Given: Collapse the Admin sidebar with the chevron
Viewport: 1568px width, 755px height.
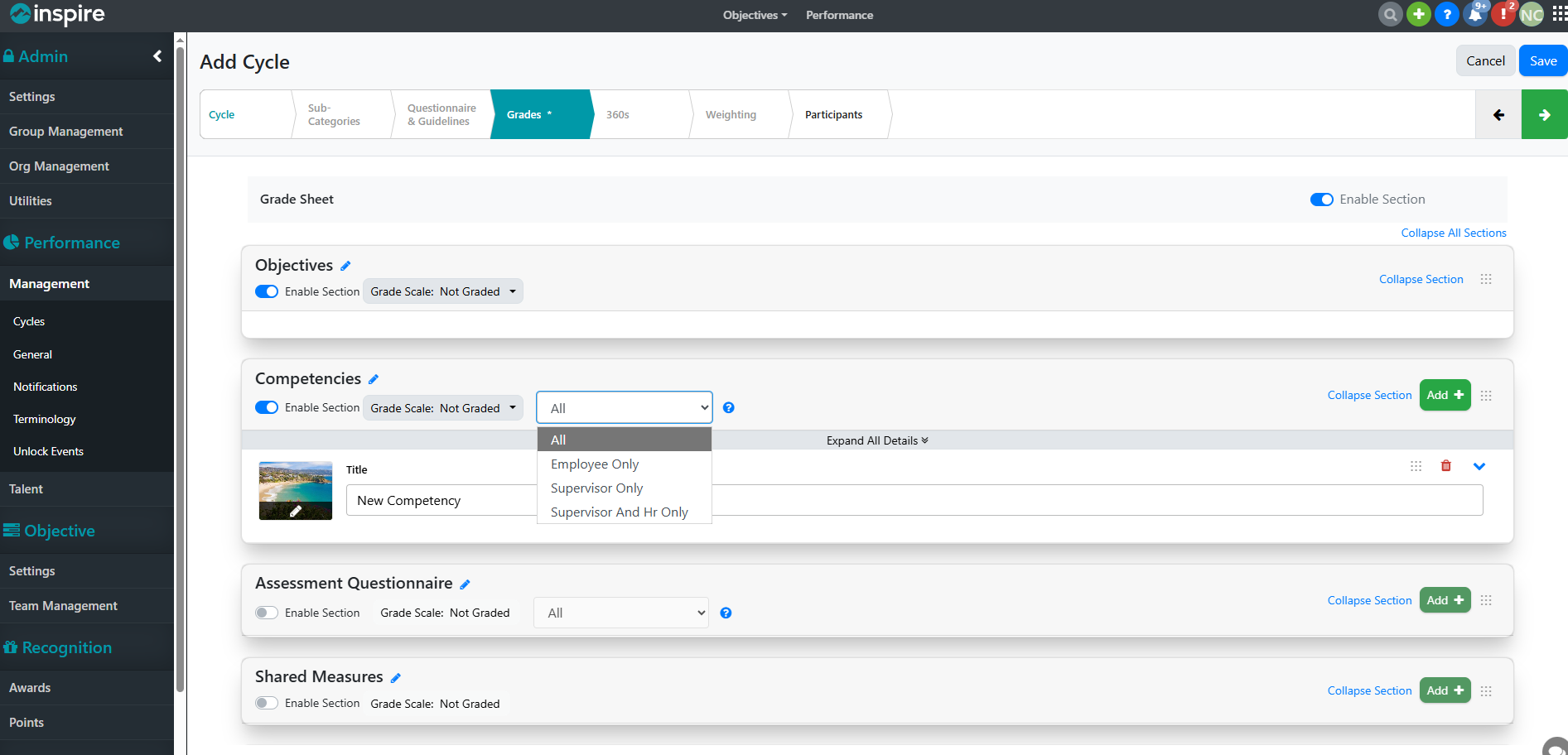Looking at the screenshot, I should (157, 56).
